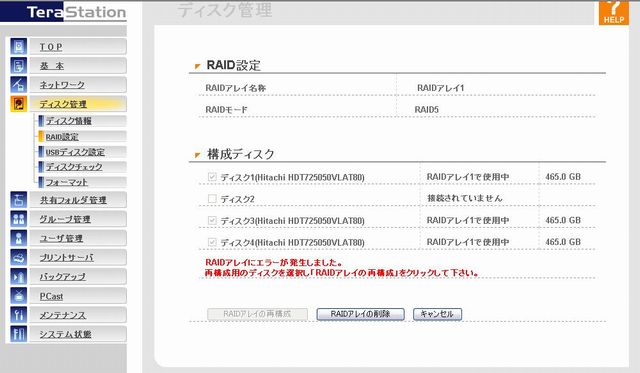
Task: Click the 接続されていません status text
Action: point(464,198)
